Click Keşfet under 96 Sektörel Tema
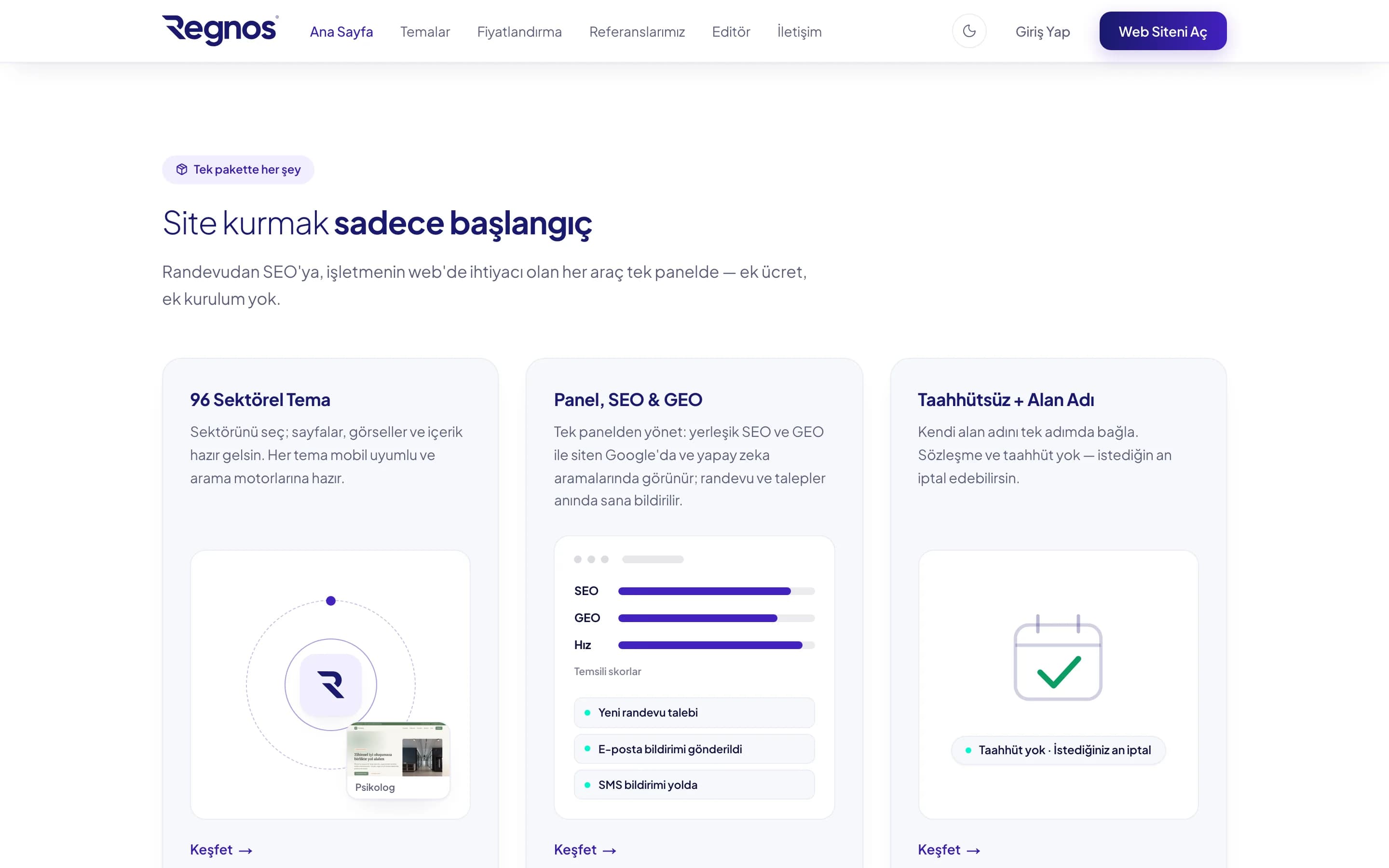This screenshot has width=1389, height=868. point(221,850)
